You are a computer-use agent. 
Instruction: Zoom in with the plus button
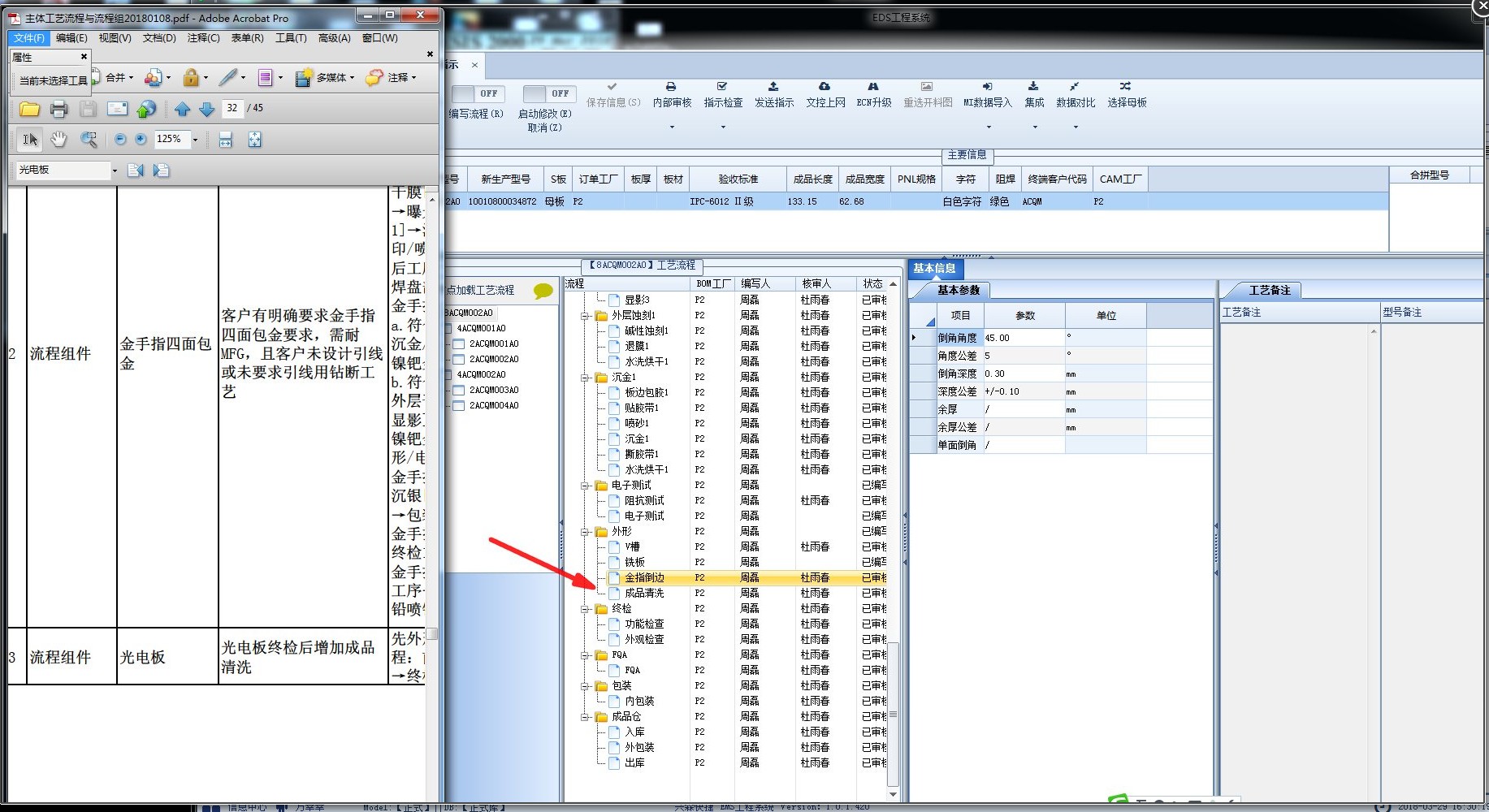pos(141,140)
